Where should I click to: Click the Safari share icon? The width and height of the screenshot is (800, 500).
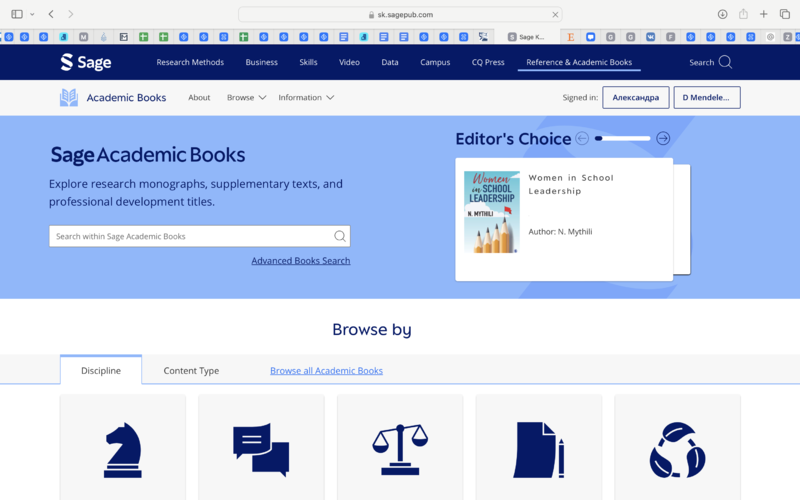point(743,14)
